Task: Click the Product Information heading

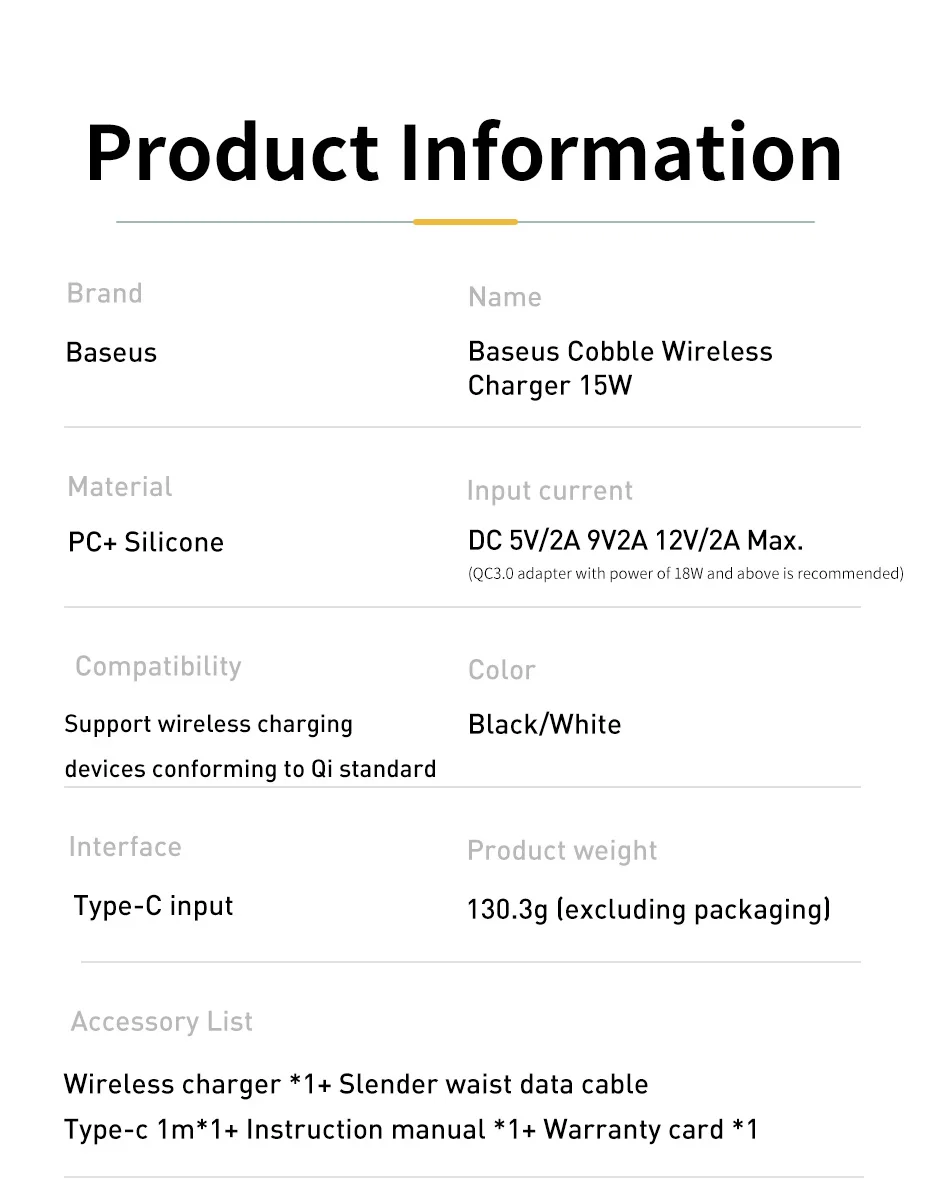Action: pyautogui.click(x=464, y=153)
